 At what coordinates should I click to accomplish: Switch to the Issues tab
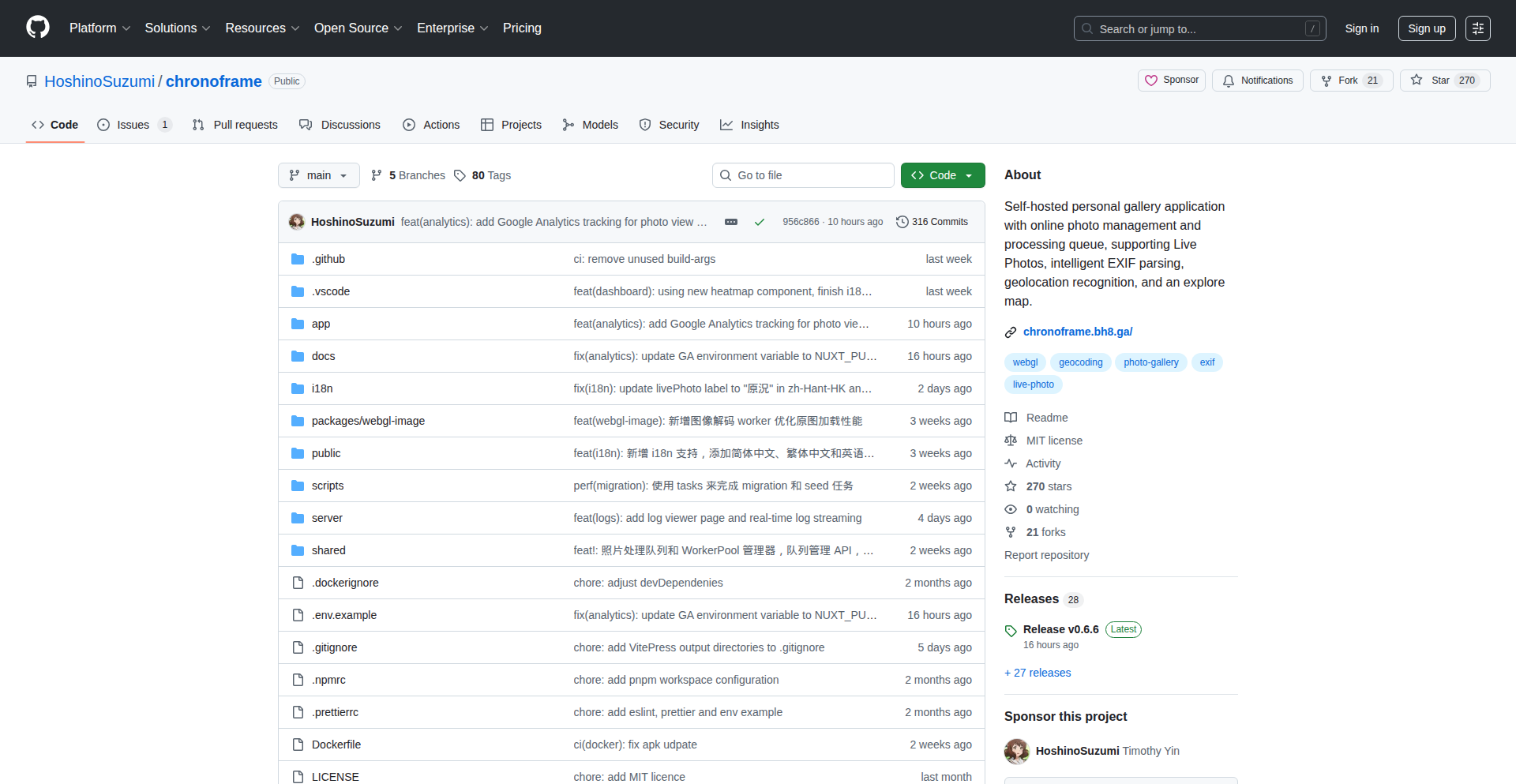coord(133,125)
